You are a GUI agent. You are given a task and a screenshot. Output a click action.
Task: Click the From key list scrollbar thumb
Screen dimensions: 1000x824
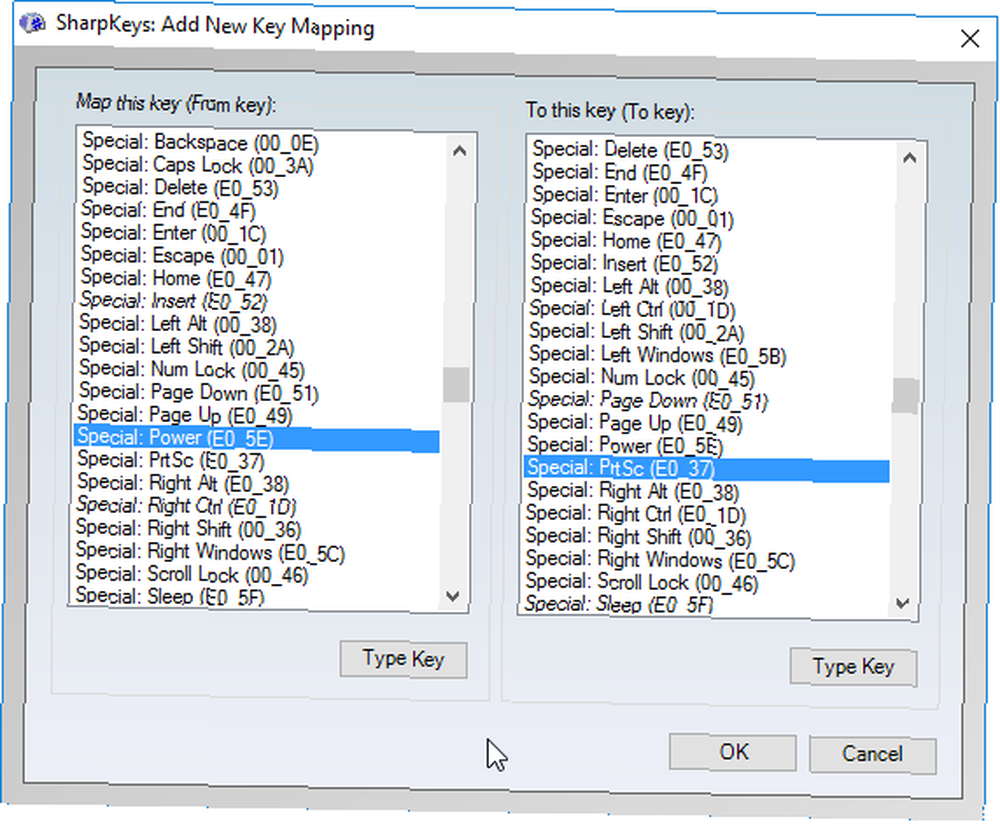click(x=456, y=385)
